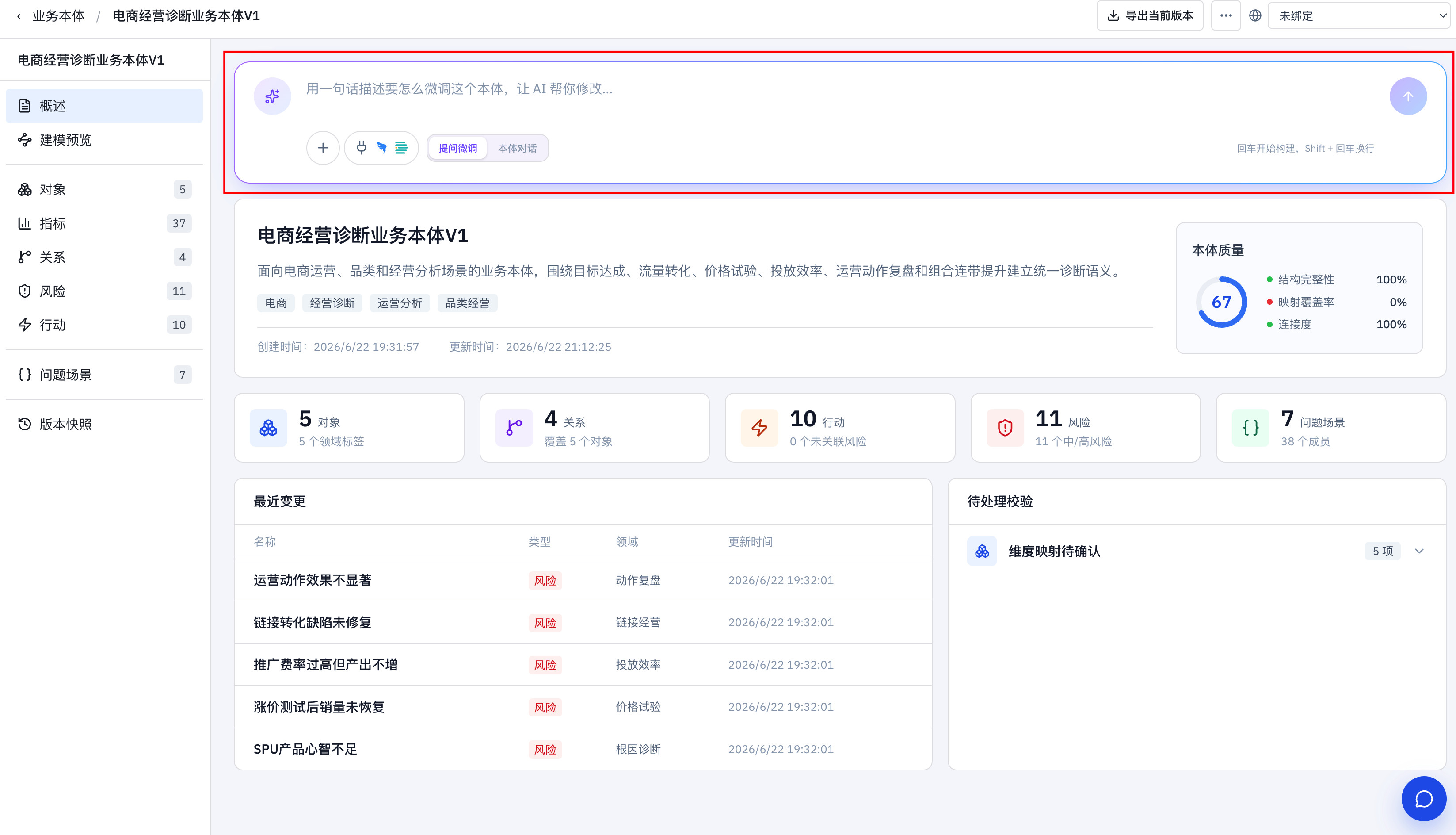Click 风险 count badge 11 in sidebar
Viewport: 1456px width, 835px height.
179,291
